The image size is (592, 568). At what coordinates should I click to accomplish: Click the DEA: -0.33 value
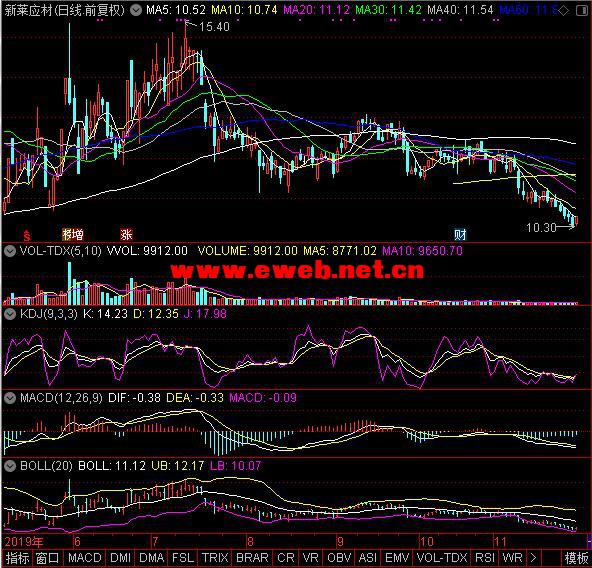[195, 398]
